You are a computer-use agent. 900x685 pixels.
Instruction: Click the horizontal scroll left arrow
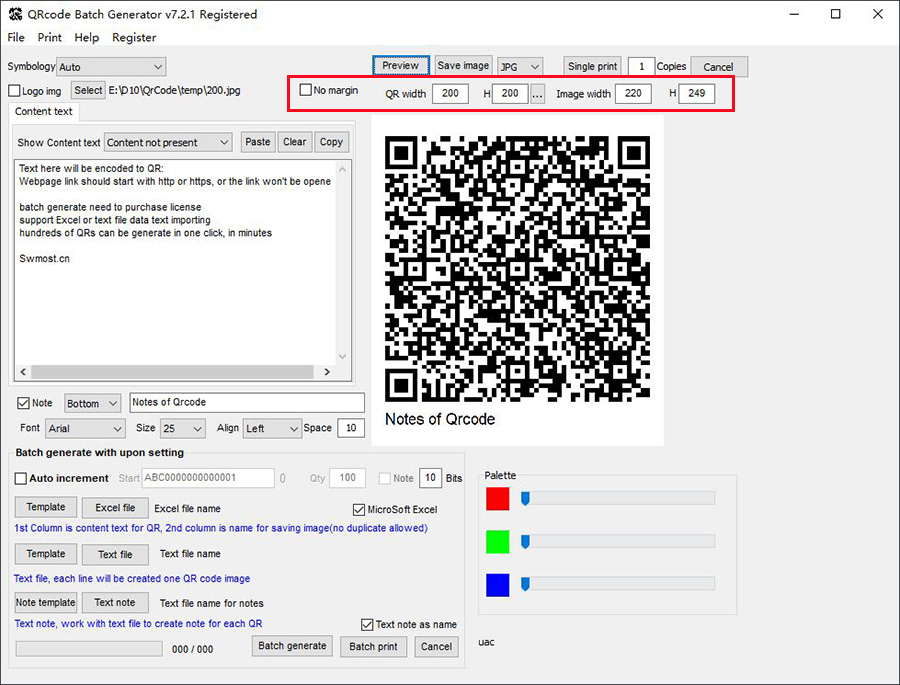[x=23, y=372]
